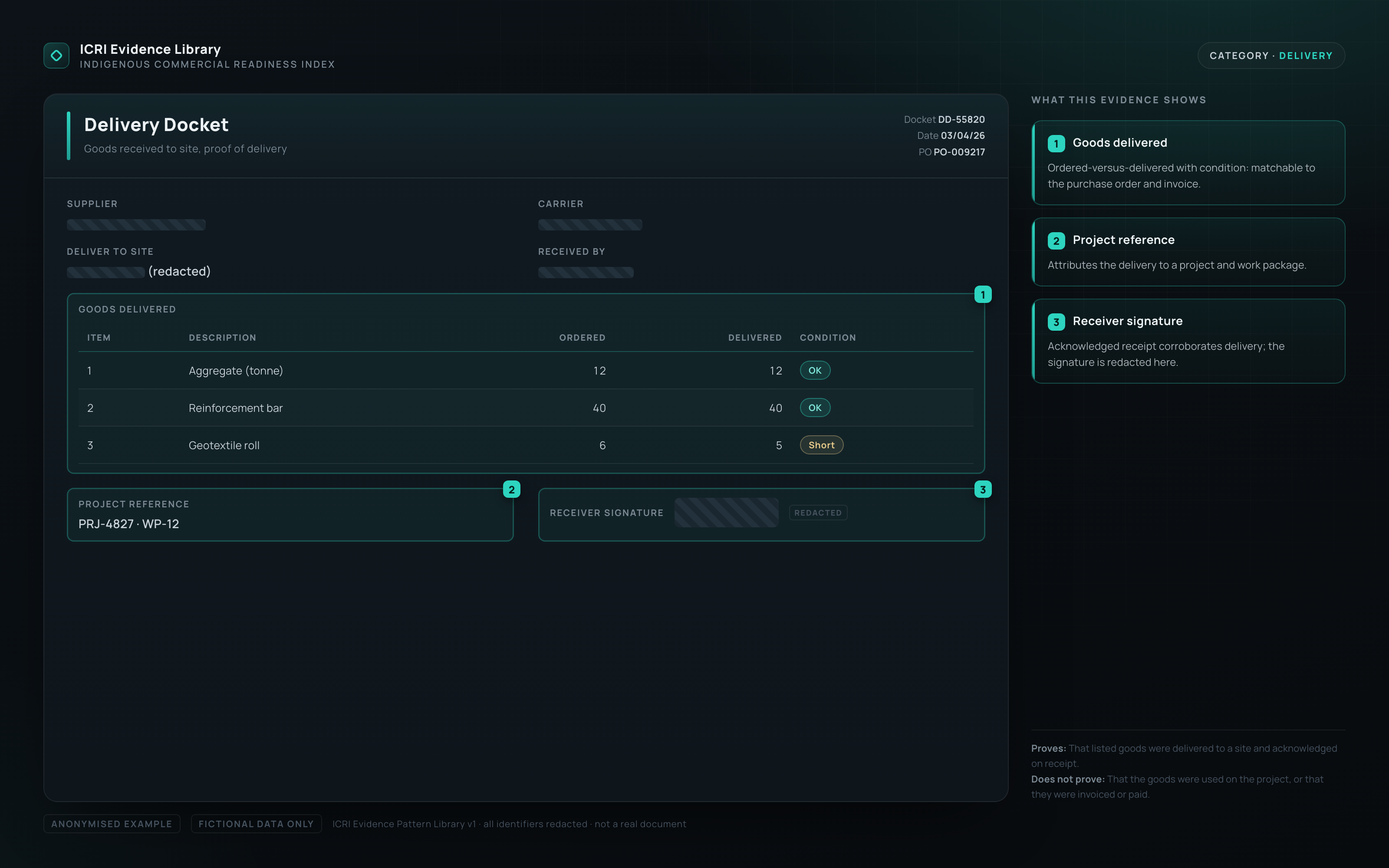The height and width of the screenshot is (868, 1389).
Task: Click the Anonymised Example tag
Action: pos(112,824)
